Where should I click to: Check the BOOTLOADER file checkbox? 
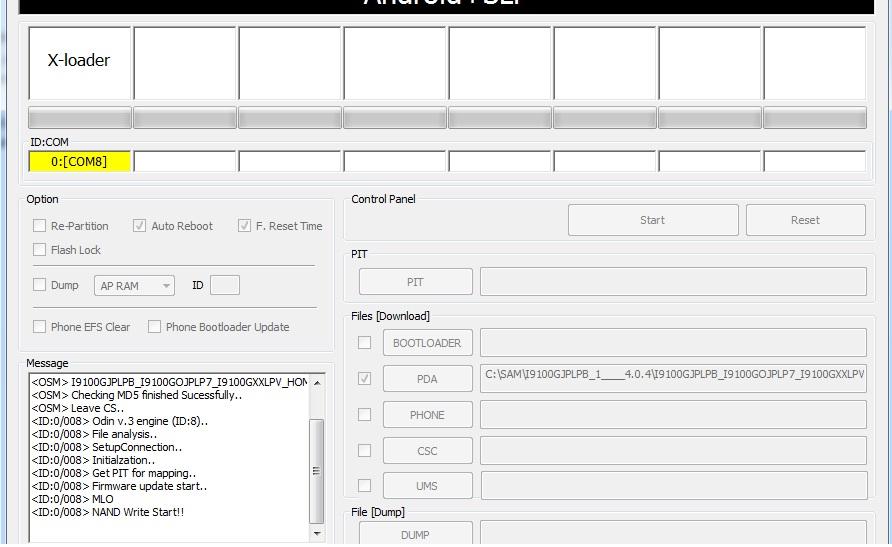click(x=364, y=342)
